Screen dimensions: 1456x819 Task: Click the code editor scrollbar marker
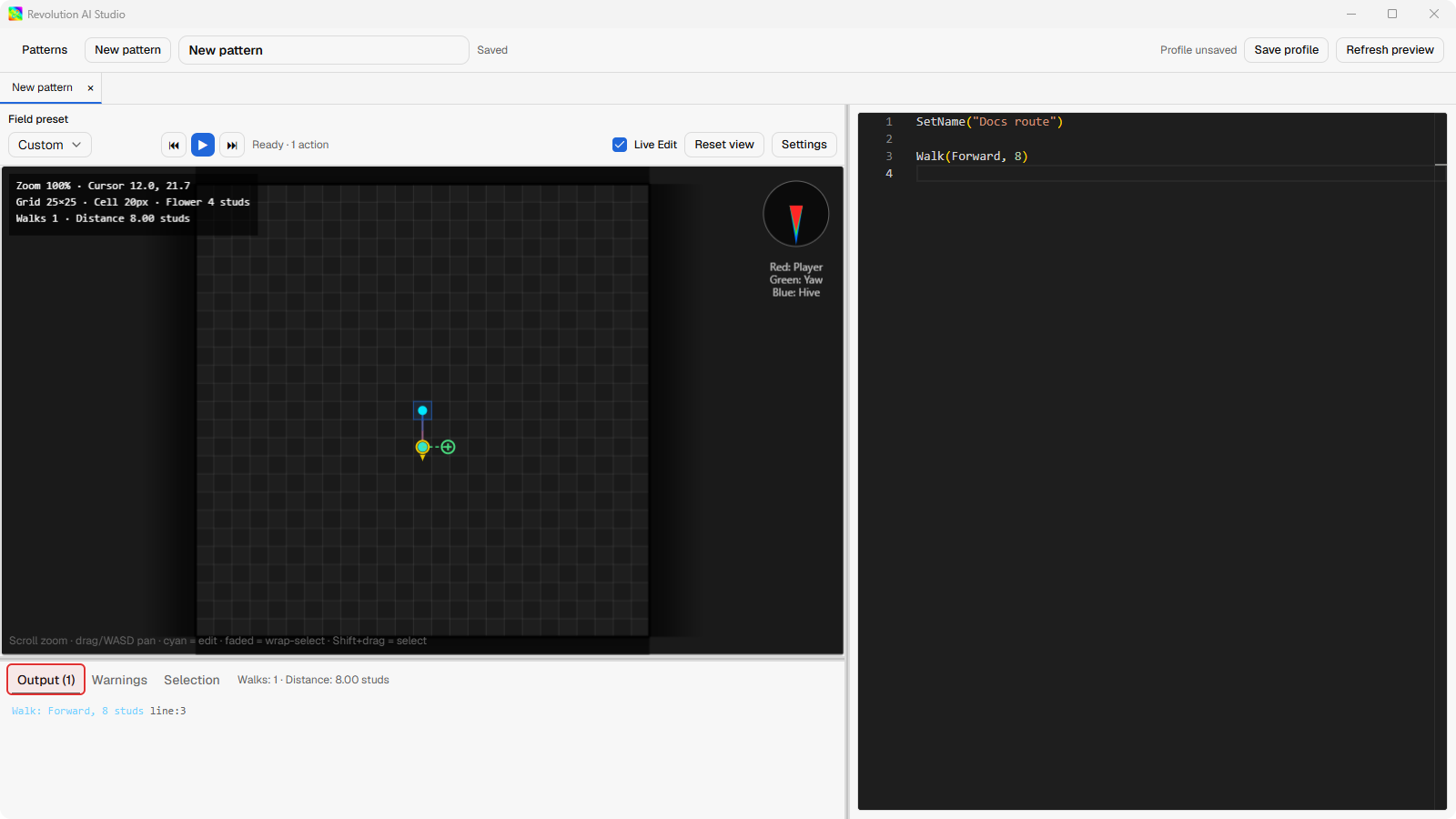[x=1441, y=165]
